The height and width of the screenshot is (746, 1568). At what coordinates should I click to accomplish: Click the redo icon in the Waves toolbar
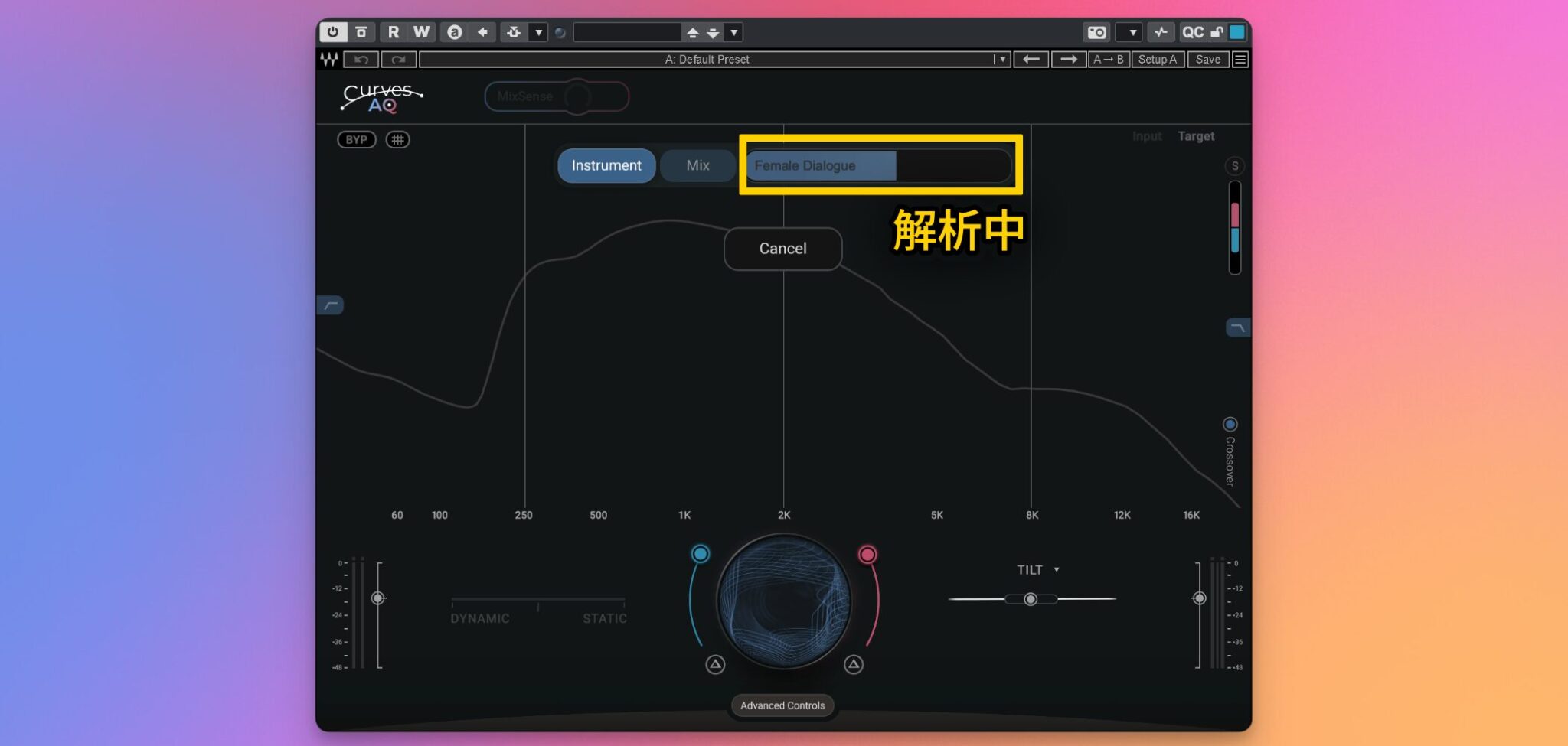tap(399, 60)
